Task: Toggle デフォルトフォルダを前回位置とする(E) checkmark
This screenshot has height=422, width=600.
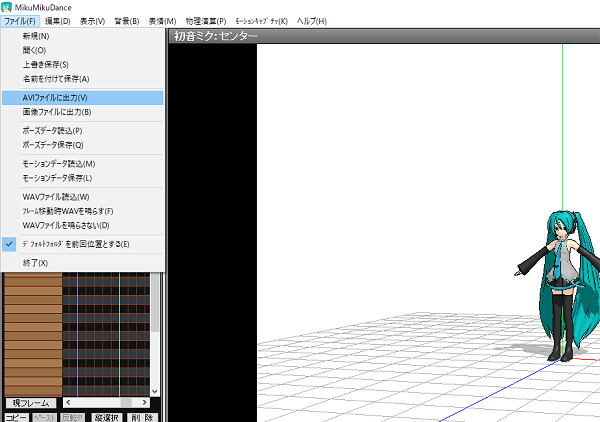Action: 83,244
